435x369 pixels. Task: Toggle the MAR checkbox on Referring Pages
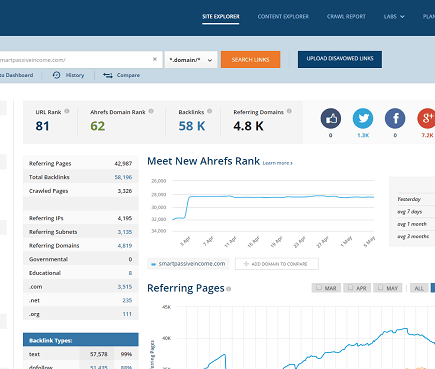319,287
